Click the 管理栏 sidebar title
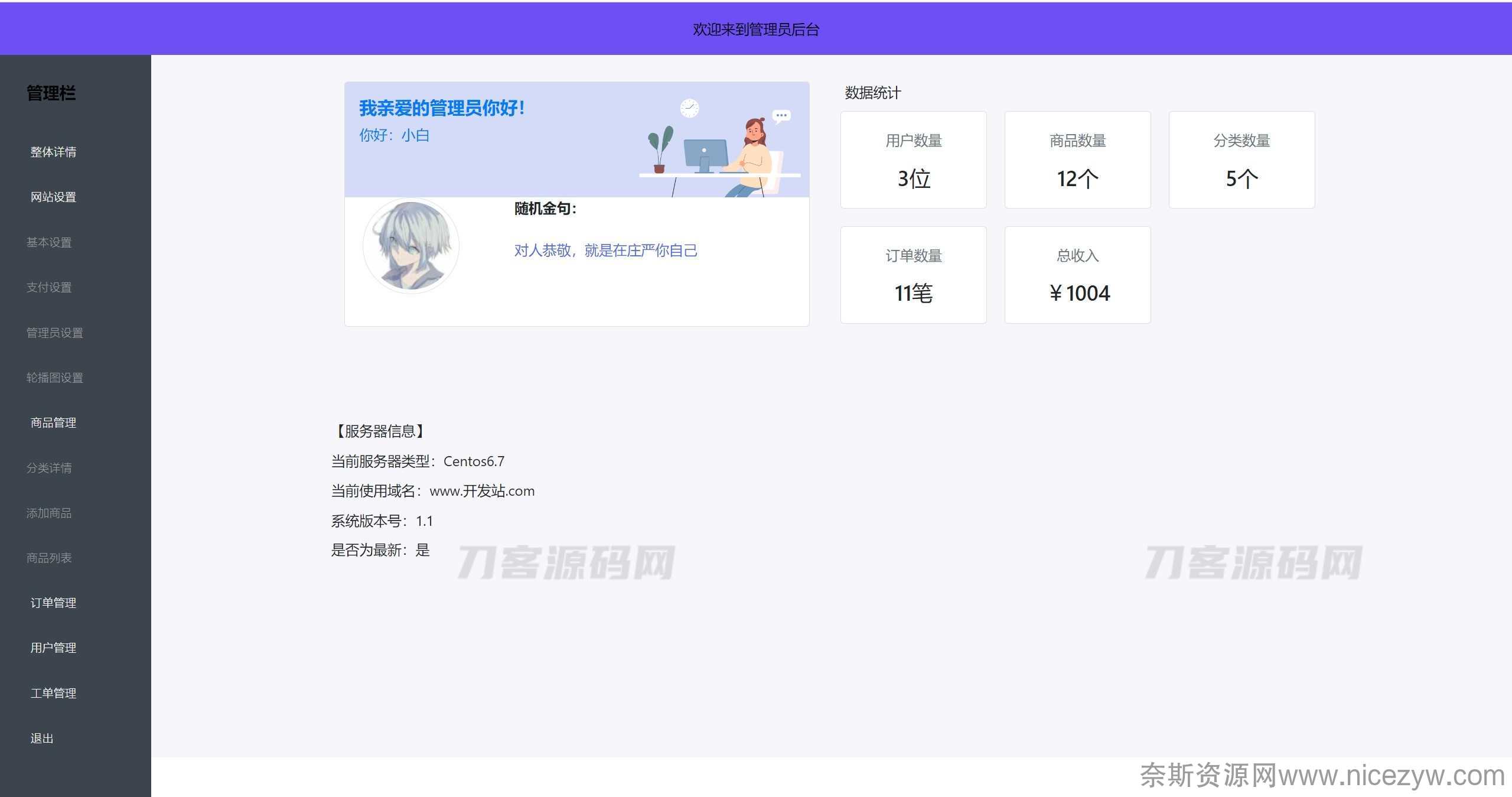1512x797 pixels. [51, 93]
